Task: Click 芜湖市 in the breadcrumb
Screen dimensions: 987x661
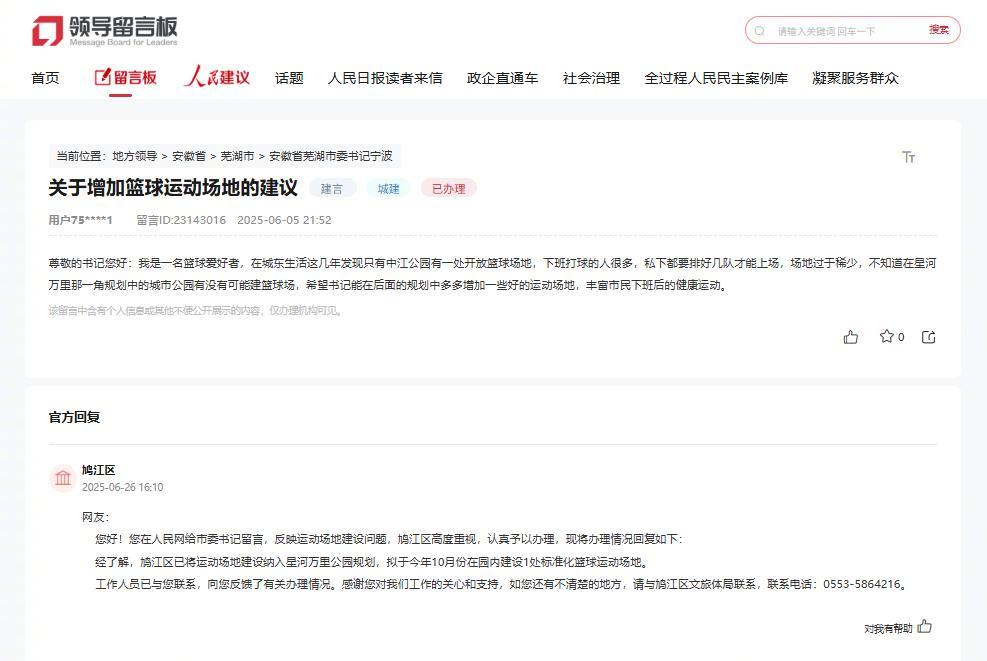Action: (237, 156)
